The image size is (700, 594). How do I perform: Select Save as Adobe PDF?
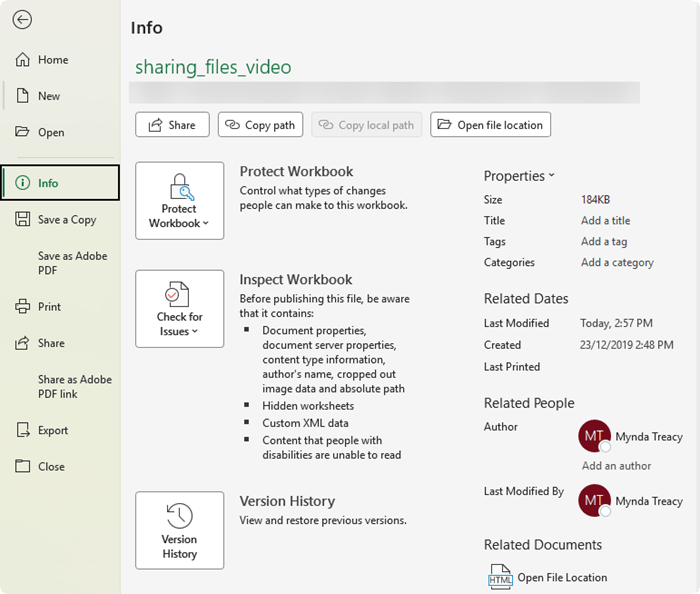pyautogui.click(x=60, y=263)
